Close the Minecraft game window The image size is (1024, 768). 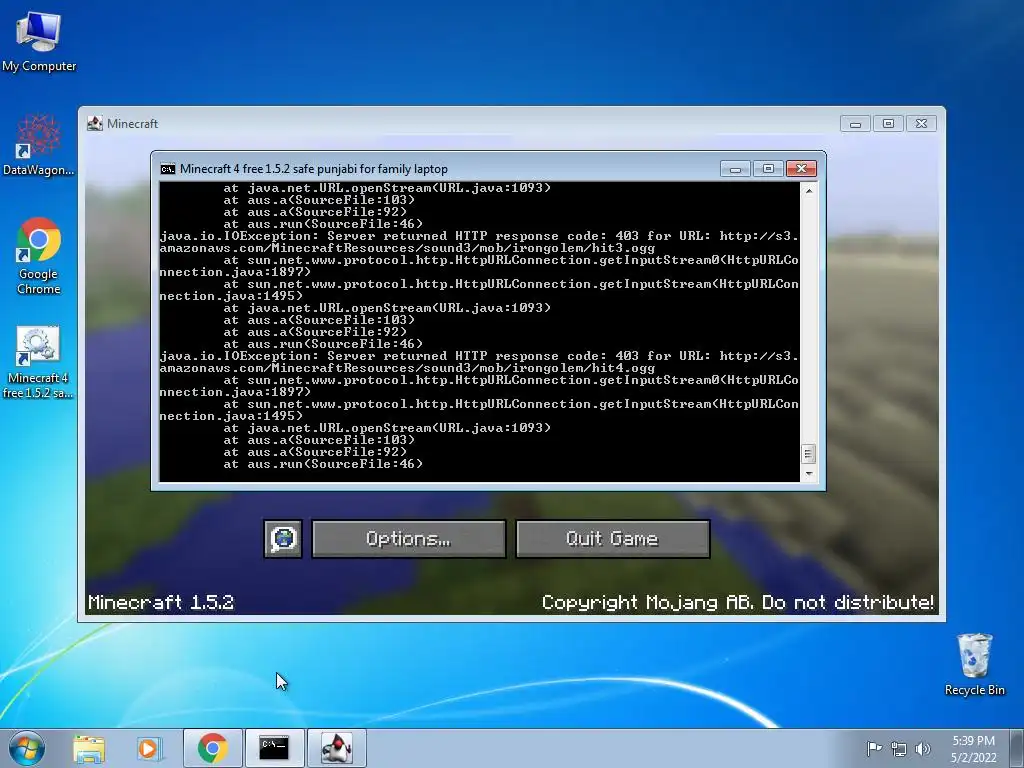(x=921, y=123)
